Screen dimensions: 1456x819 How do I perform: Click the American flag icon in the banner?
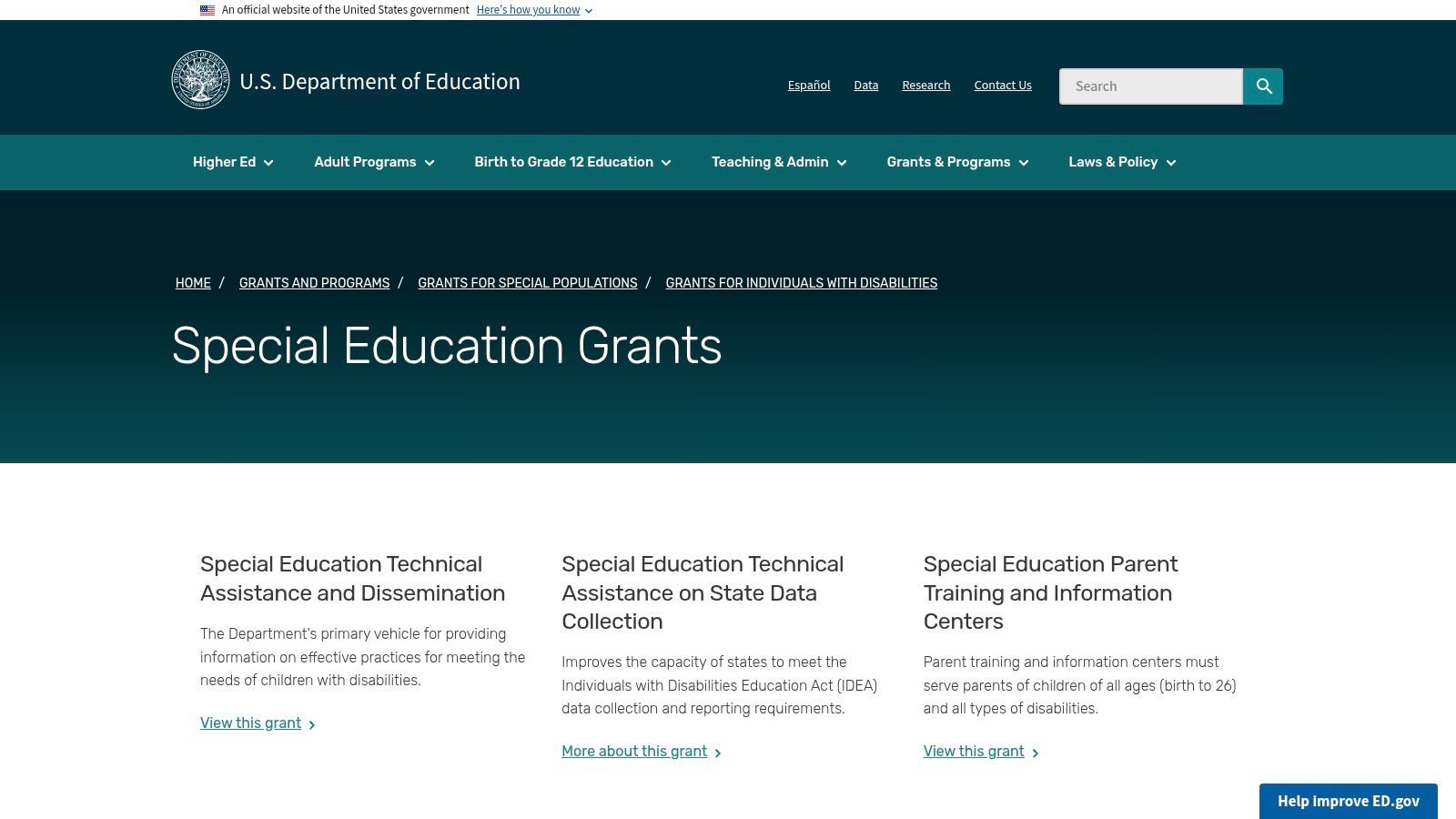click(206, 10)
